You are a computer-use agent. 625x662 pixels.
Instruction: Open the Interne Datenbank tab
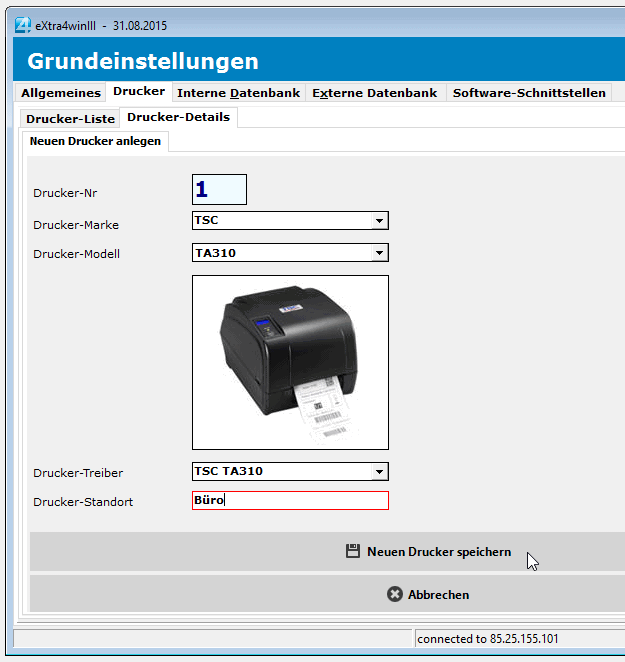(x=238, y=93)
